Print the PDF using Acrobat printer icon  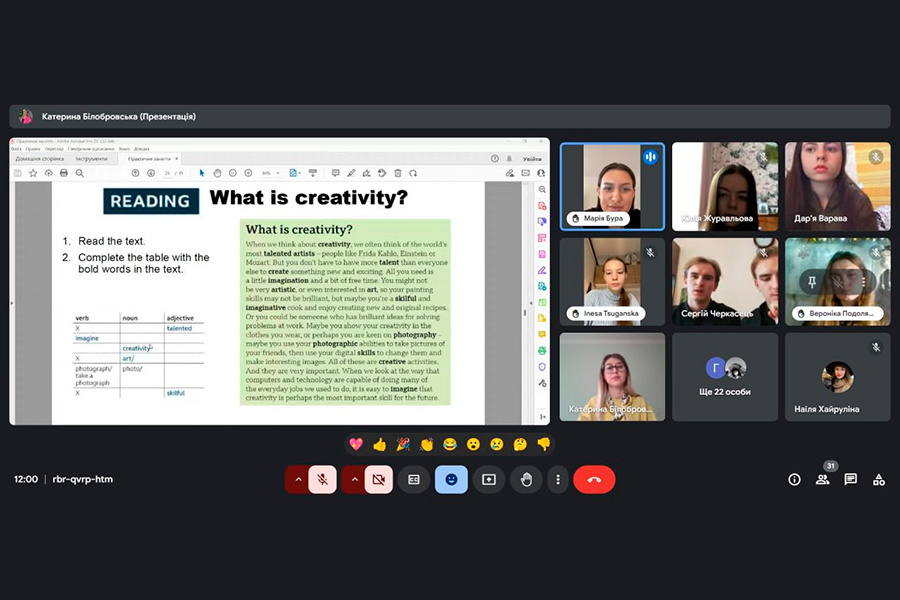click(64, 173)
